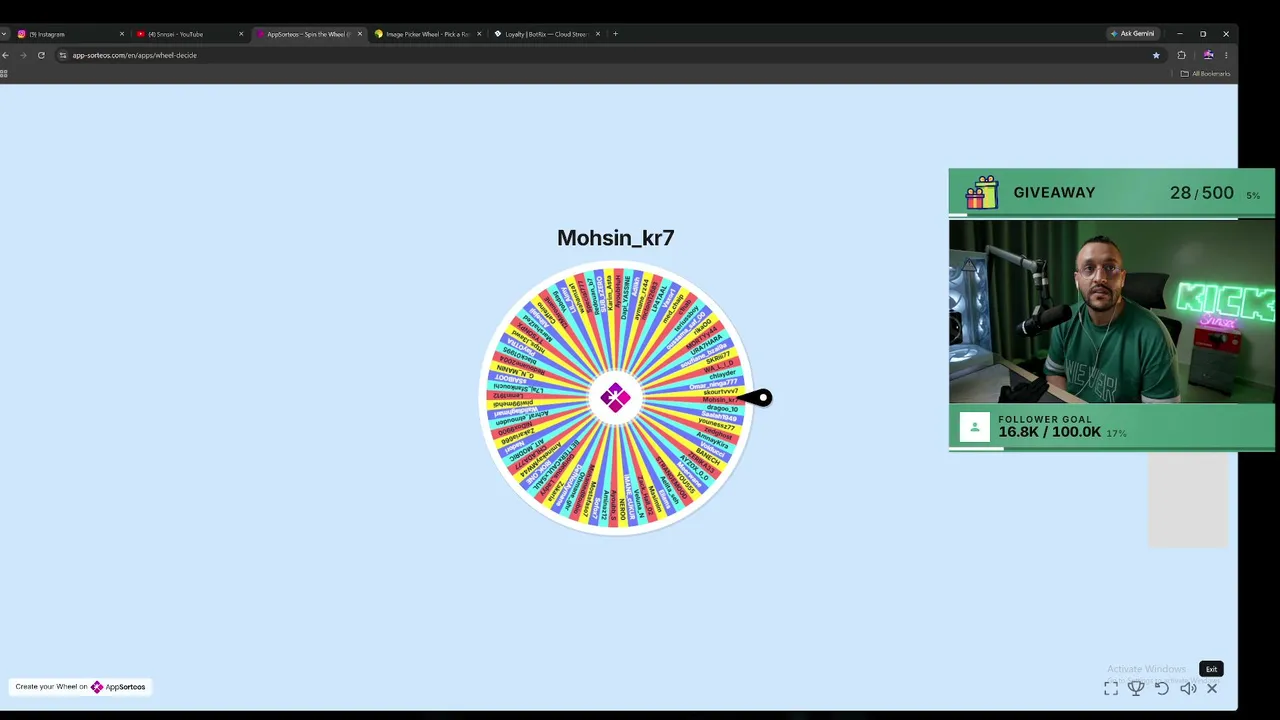The width and height of the screenshot is (1280, 720).
Task: Switch to the Image Picker Wheel tab
Action: pos(428,34)
